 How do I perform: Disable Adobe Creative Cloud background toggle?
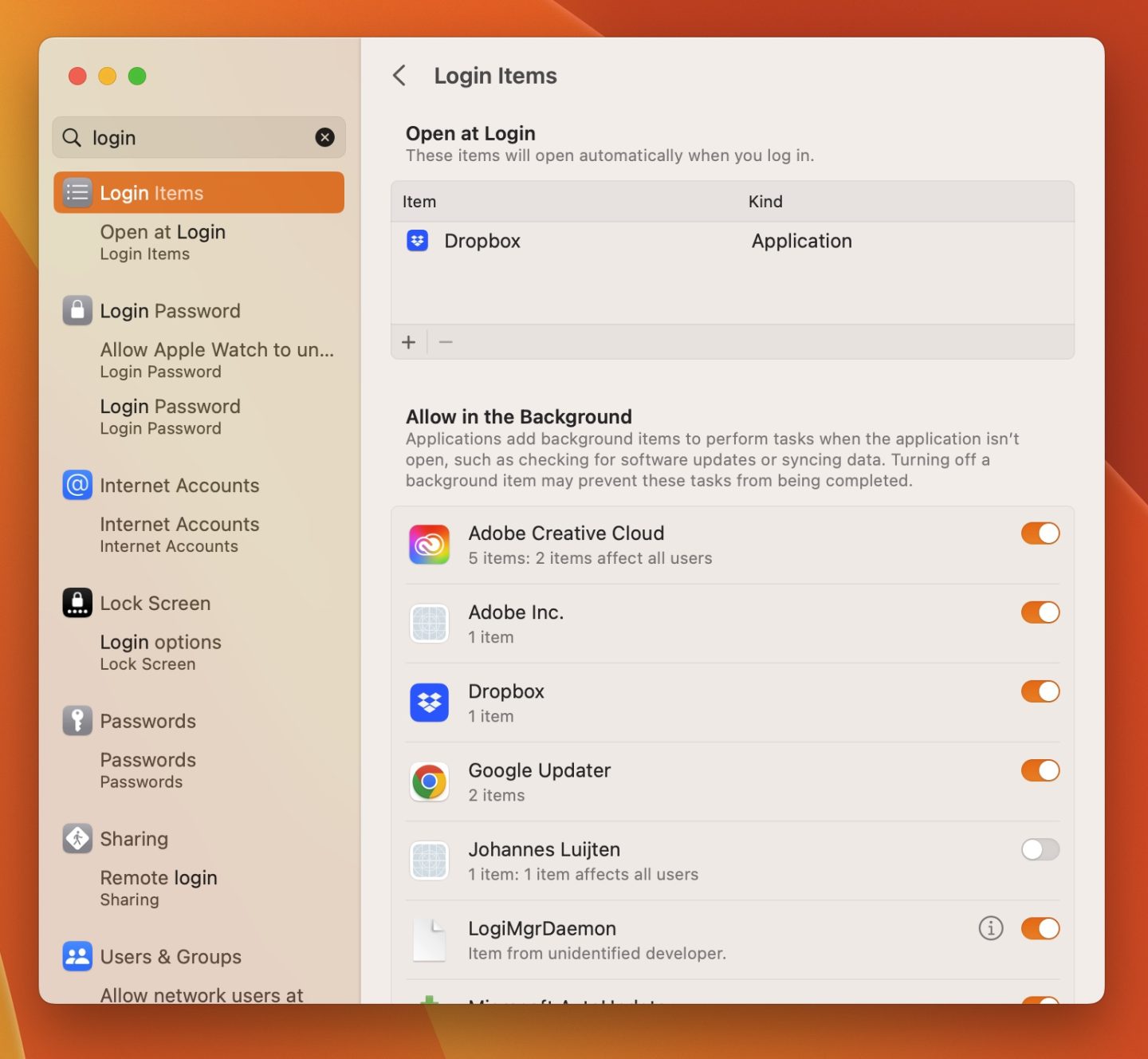click(x=1040, y=533)
